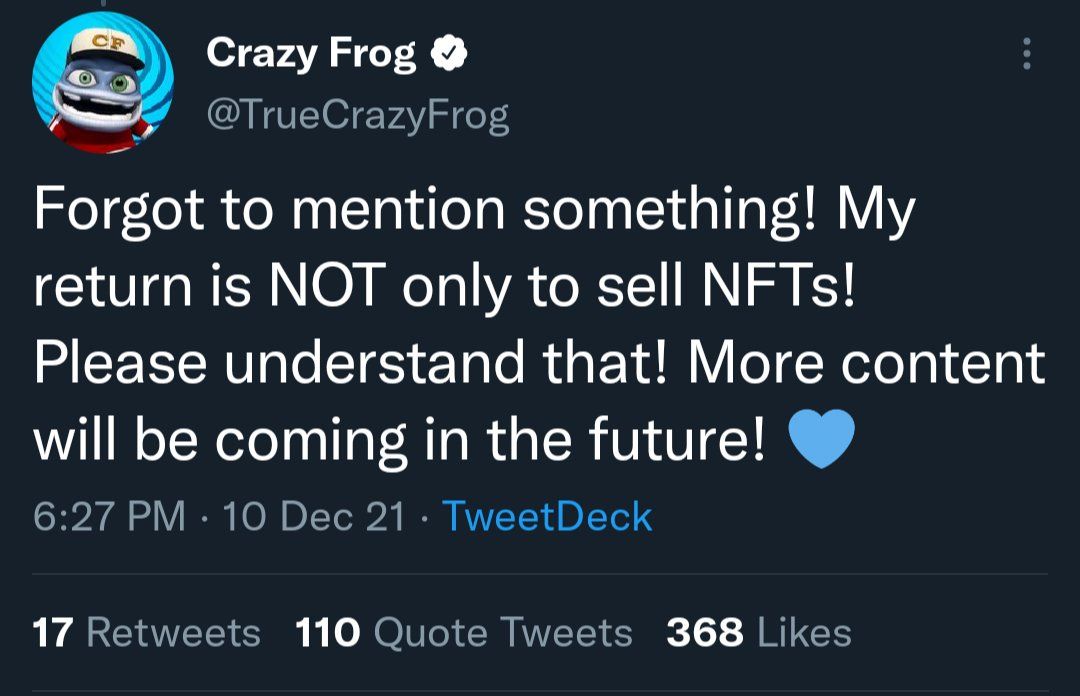Open the Crazy Frog profile avatar
Viewport: 1080px width, 696px height.
click(x=103, y=82)
